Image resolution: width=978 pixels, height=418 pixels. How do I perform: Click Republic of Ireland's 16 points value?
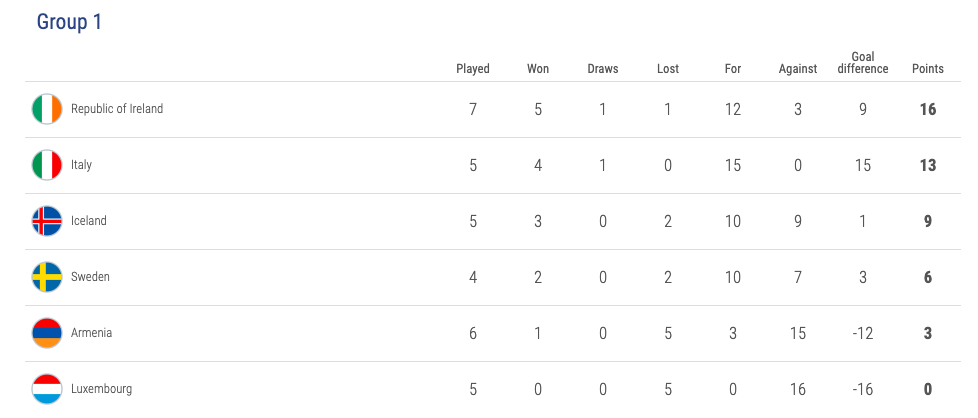coord(927,109)
